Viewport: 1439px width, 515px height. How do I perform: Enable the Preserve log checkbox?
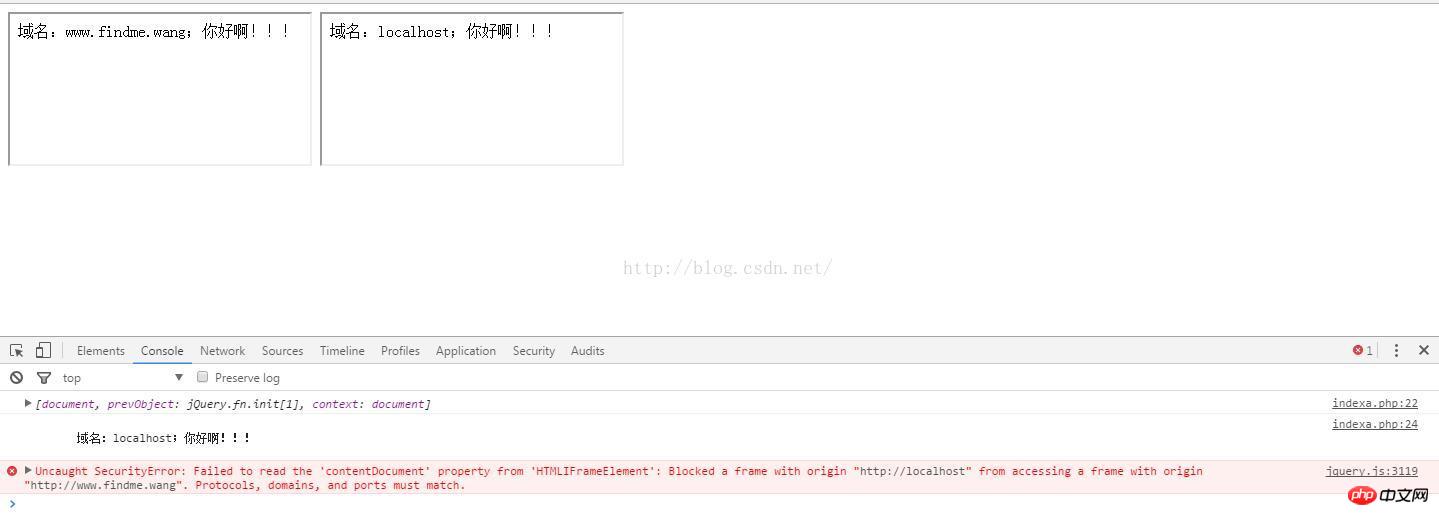pyautogui.click(x=202, y=377)
